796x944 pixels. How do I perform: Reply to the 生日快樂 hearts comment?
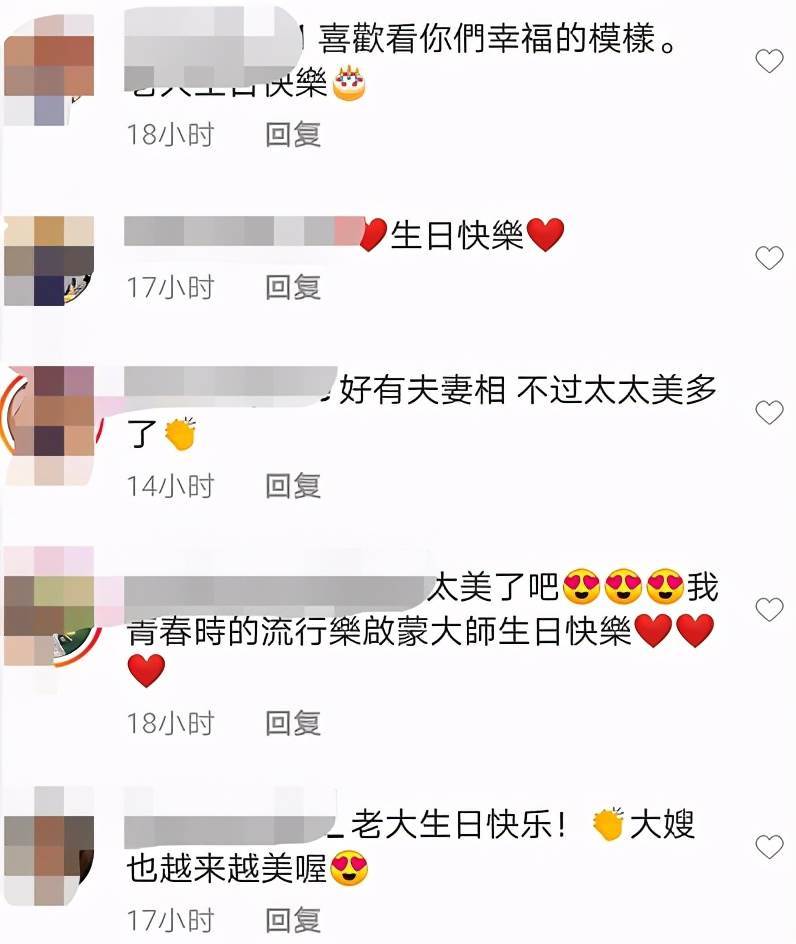pos(293,287)
